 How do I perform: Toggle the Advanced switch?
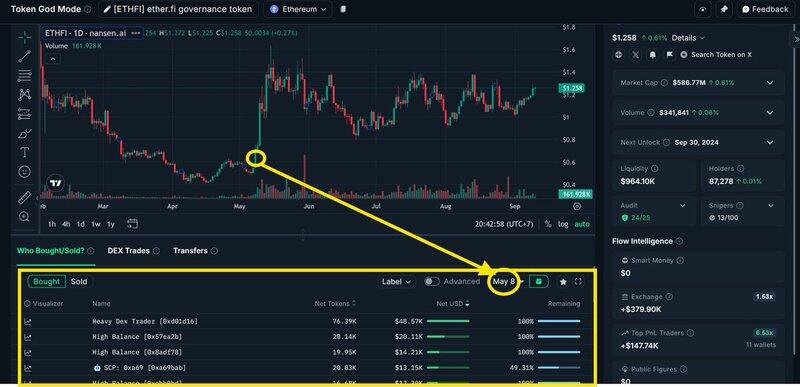pyautogui.click(x=432, y=281)
